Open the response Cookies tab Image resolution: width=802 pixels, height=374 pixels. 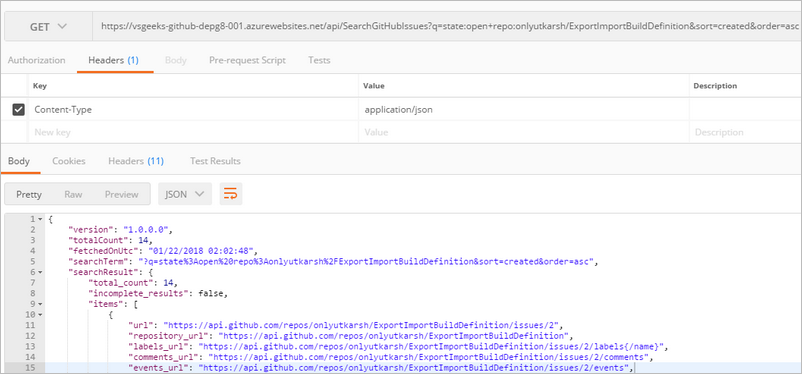tap(69, 161)
